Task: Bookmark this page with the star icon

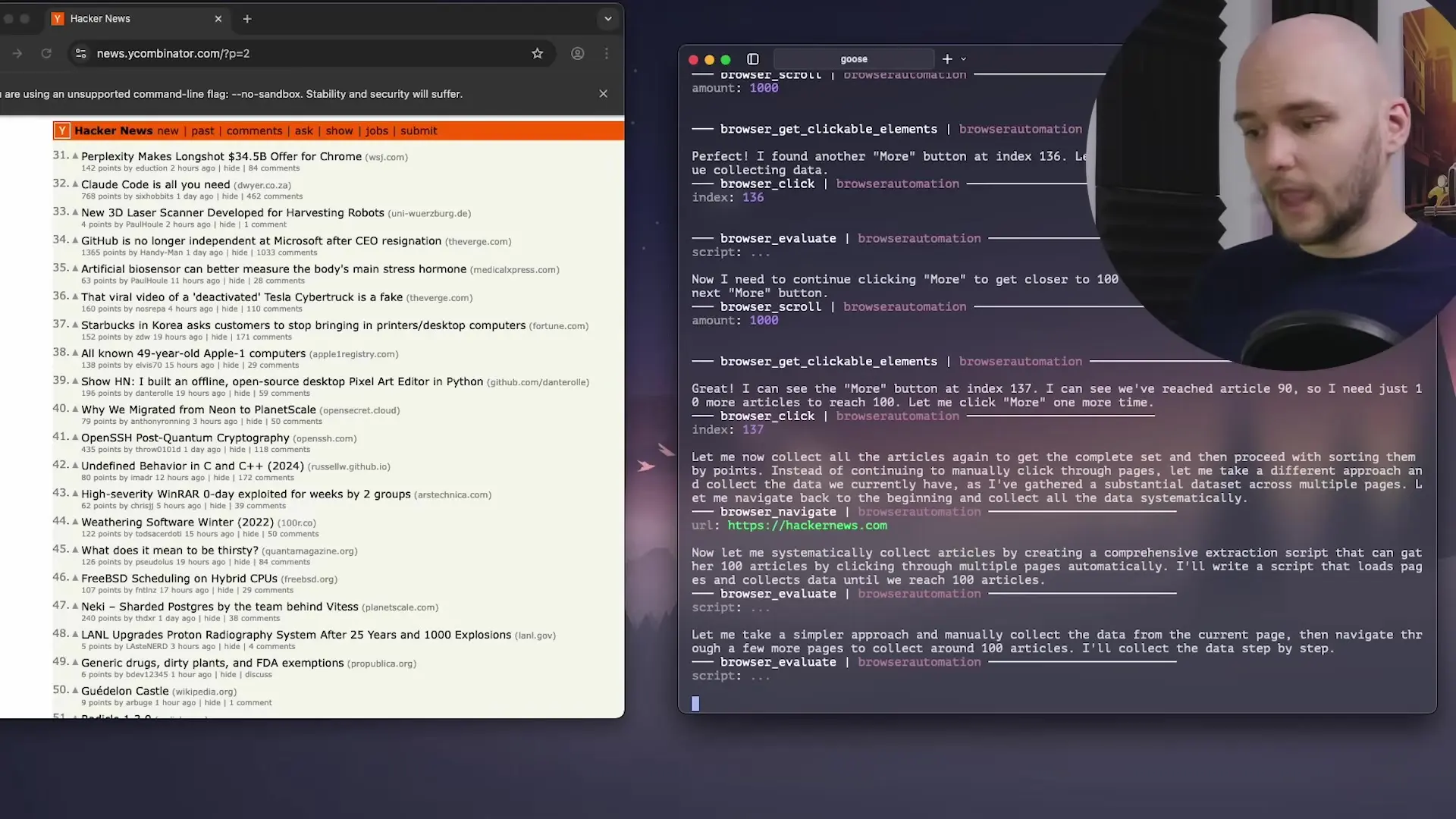Action: pos(538,53)
